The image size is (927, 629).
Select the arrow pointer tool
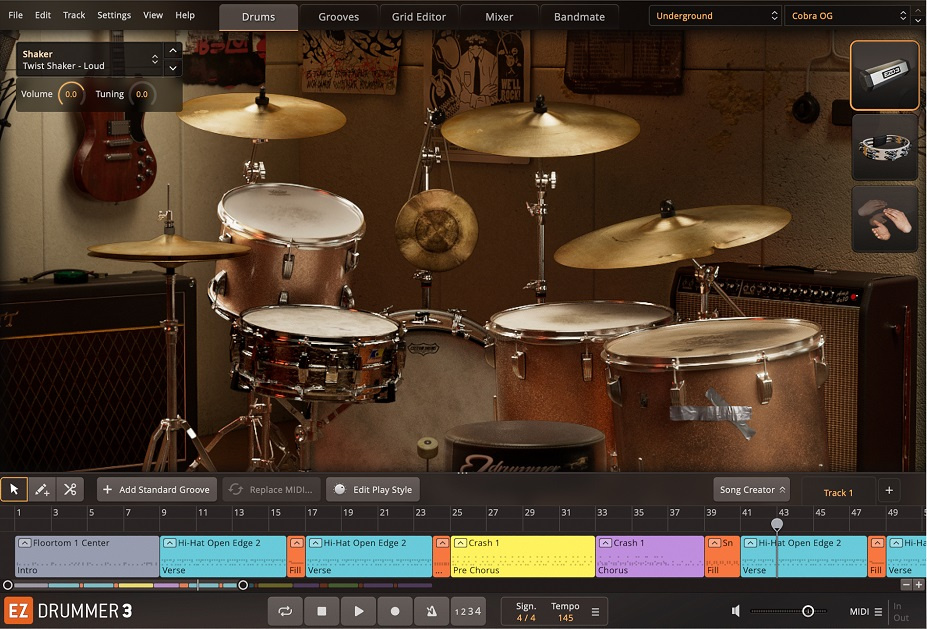pos(13,489)
